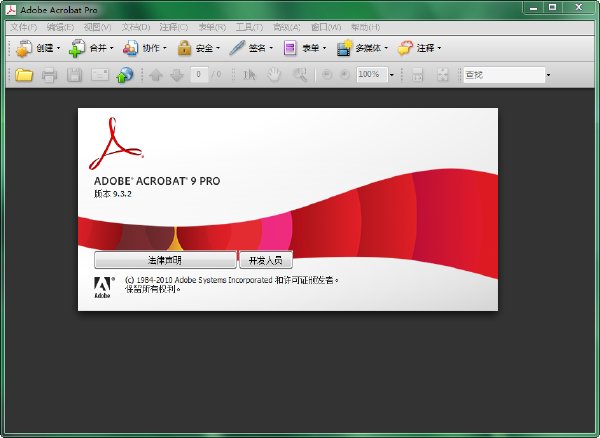Click the 查找 search field
Image resolution: width=600 pixels, height=438 pixels.
pyautogui.click(x=504, y=75)
